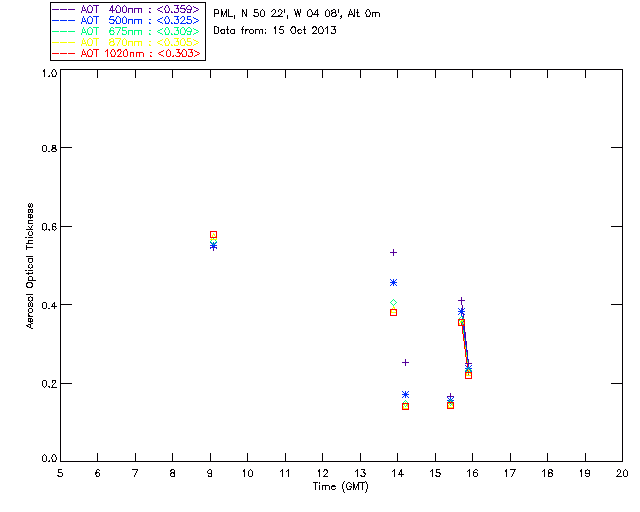Click the 0.8 y-axis tick label

[49, 148]
